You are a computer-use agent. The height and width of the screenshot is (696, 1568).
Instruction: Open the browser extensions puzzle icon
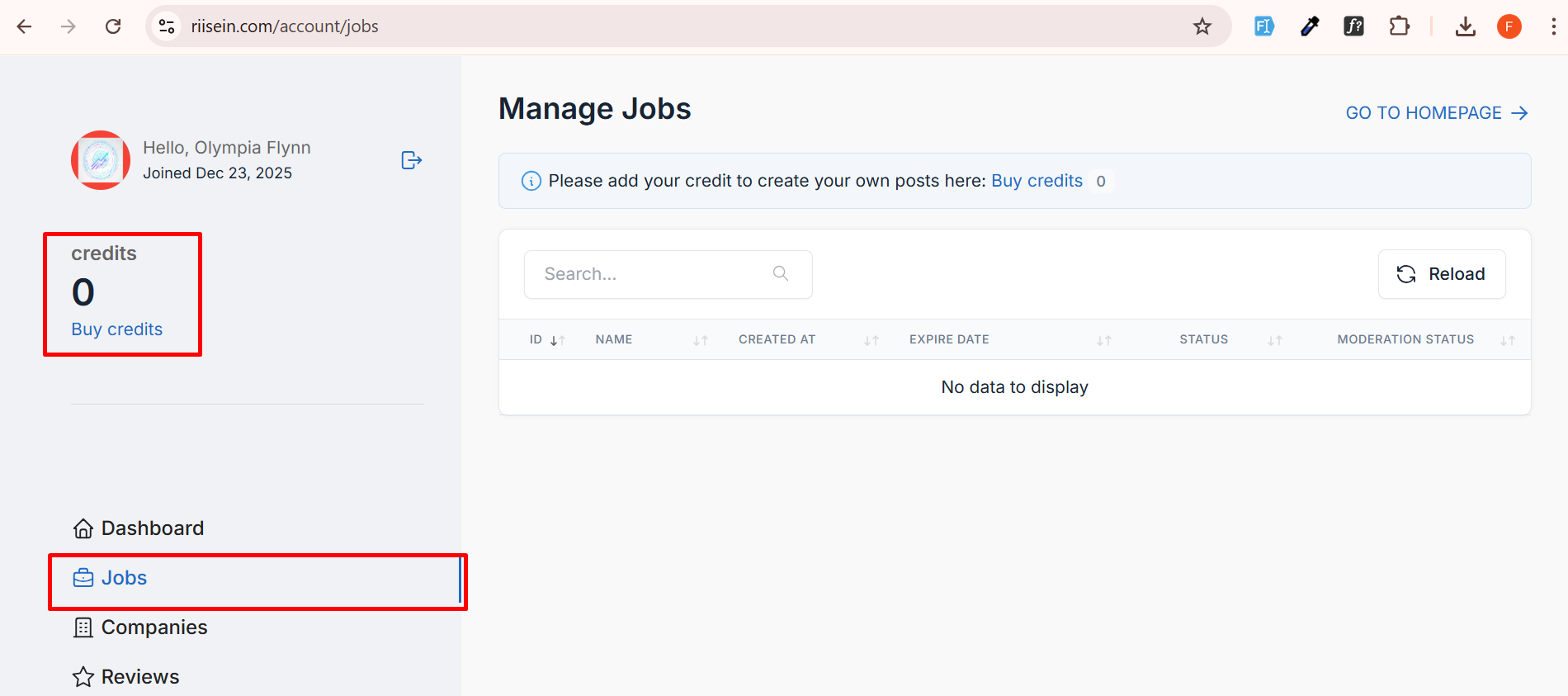click(1399, 26)
